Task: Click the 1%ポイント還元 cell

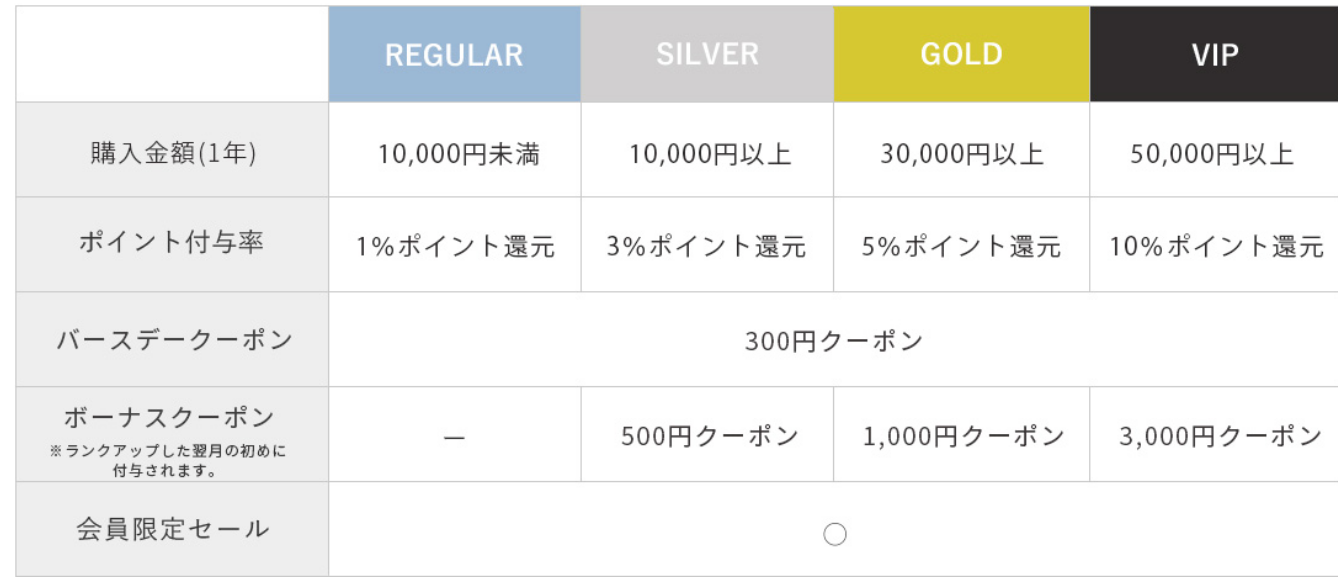Action: (456, 246)
